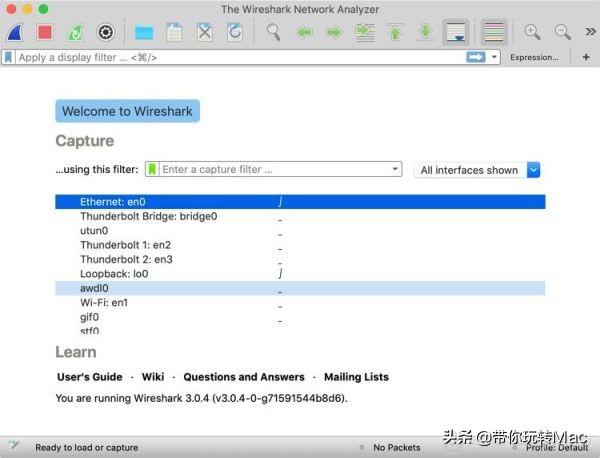Select Thunderbolt 2: en3 interface
This screenshot has width=600, height=458.
pyautogui.click(x=300, y=259)
